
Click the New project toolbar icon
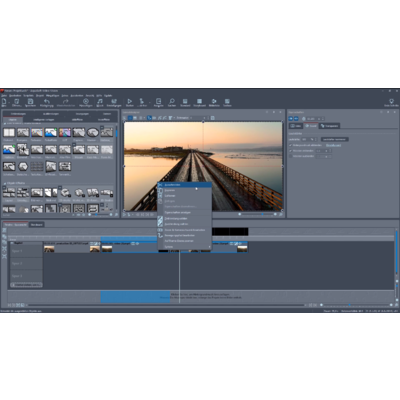4,101
